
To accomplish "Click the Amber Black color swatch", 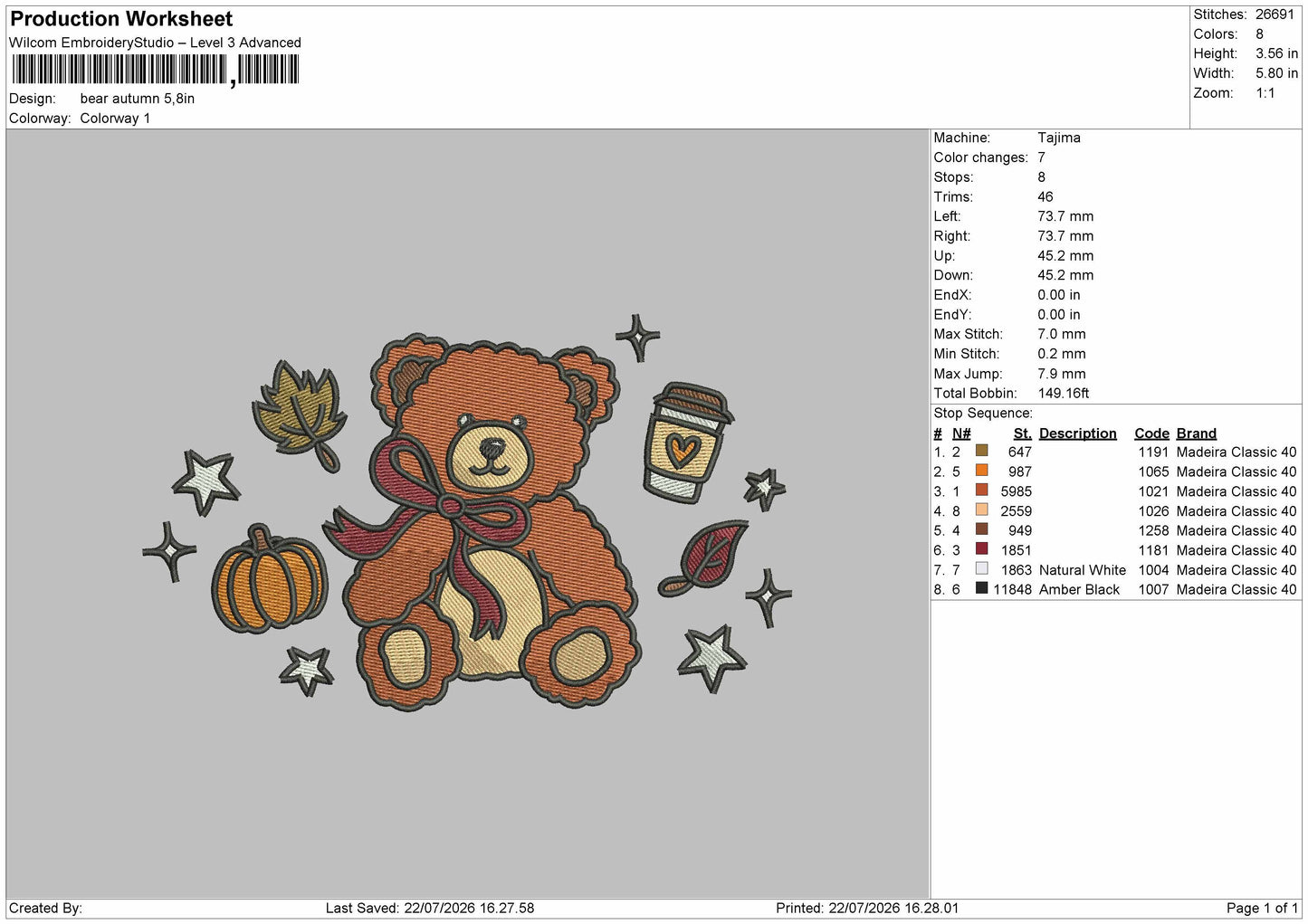I will pyautogui.click(x=981, y=588).
